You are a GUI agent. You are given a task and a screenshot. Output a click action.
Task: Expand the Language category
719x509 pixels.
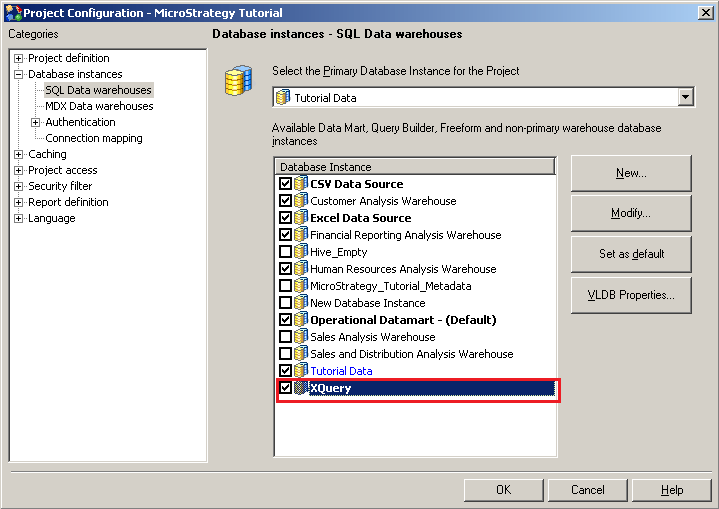[18, 218]
